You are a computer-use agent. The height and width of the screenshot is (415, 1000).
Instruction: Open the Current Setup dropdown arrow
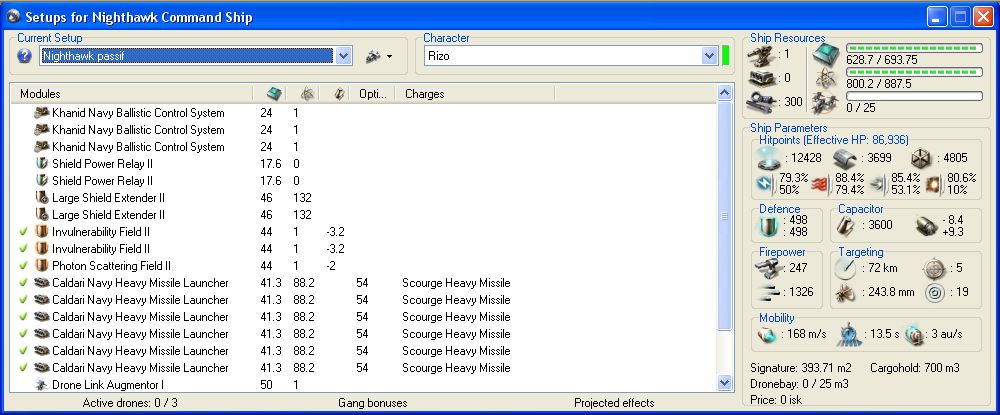pyautogui.click(x=343, y=56)
